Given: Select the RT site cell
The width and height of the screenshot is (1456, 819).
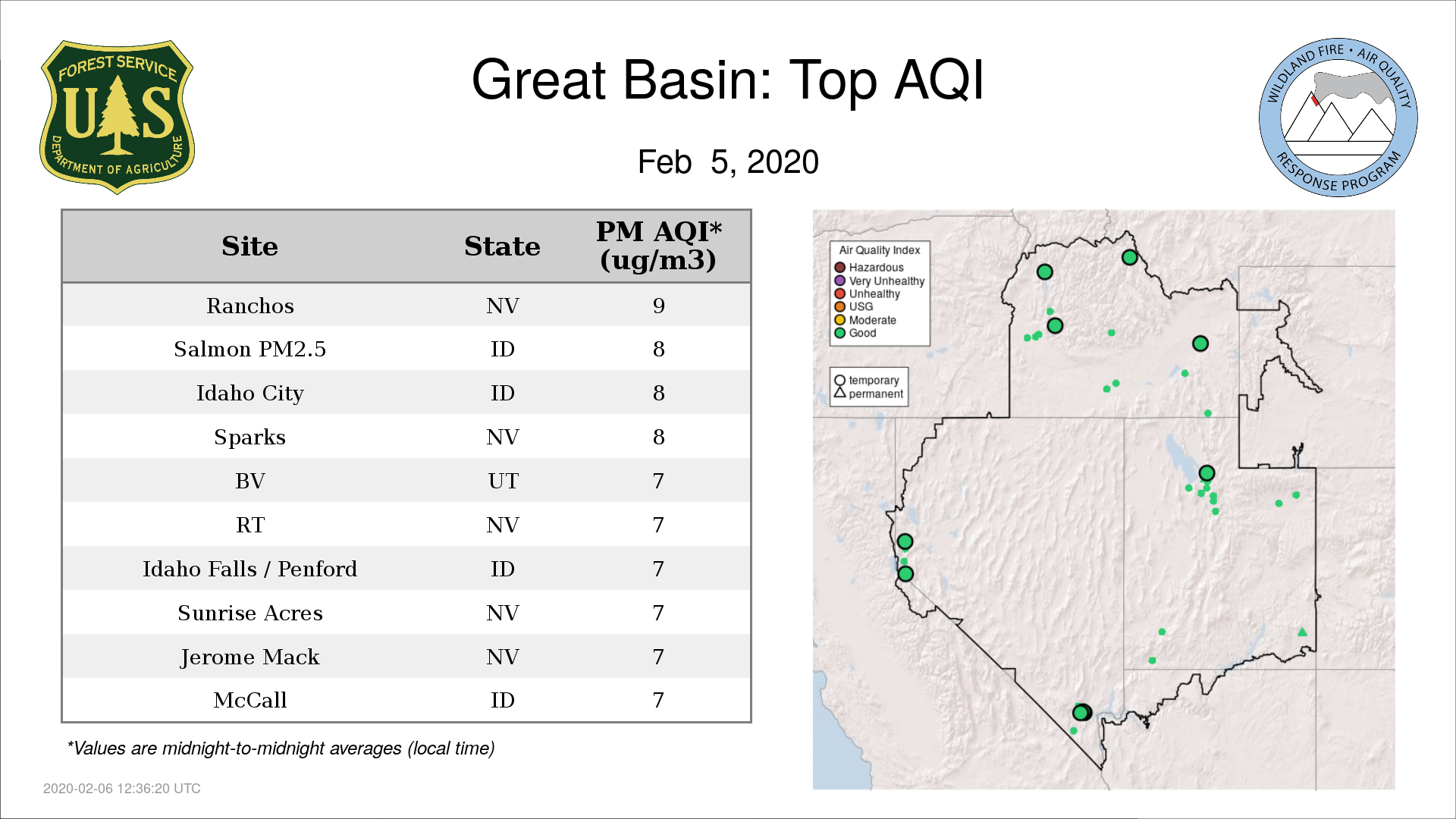Looking at the screenshot, I should click(x=250, y=525).
